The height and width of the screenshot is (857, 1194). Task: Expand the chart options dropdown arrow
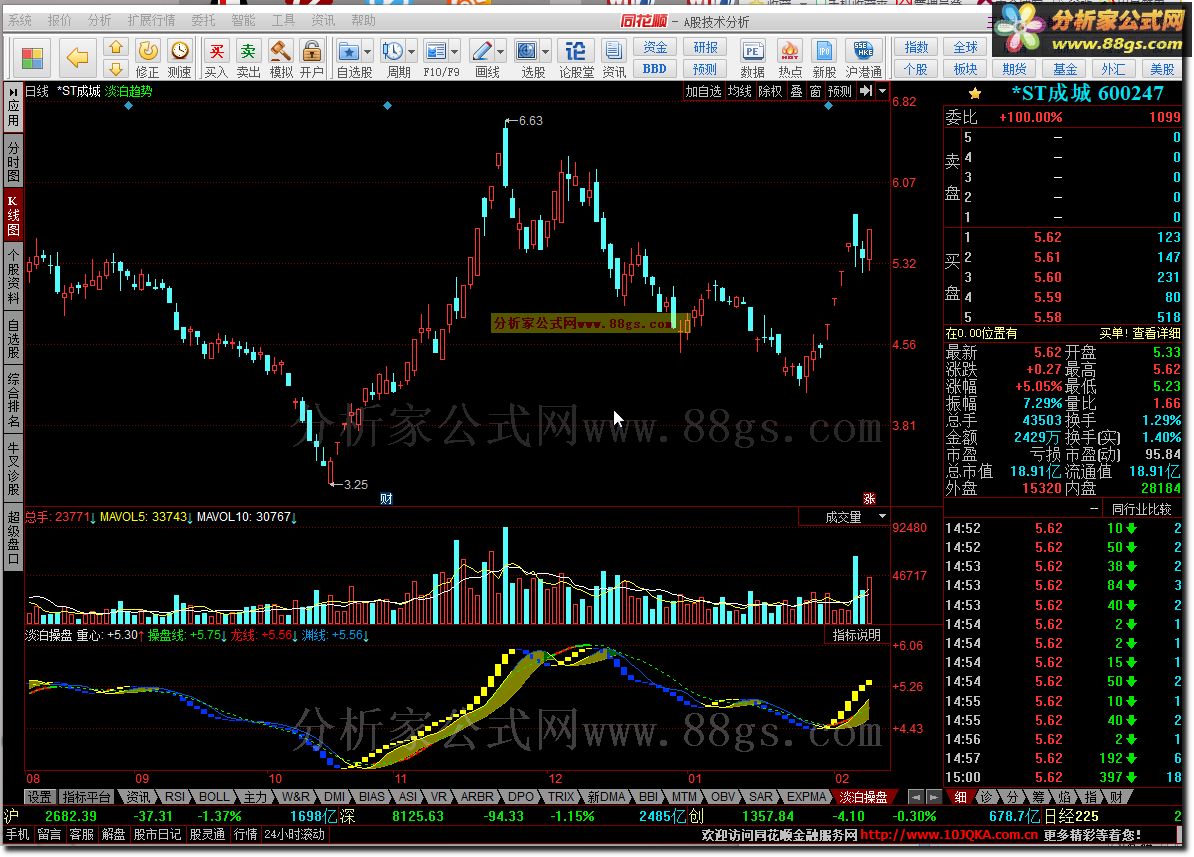pyautogui.click(x=883, y=91)
